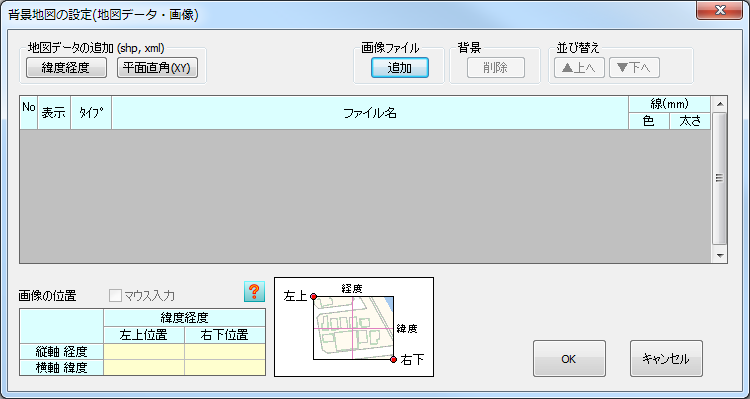750x399 pixels.
Task: Move item down with ▼下へ button
Action: (634, 68)
